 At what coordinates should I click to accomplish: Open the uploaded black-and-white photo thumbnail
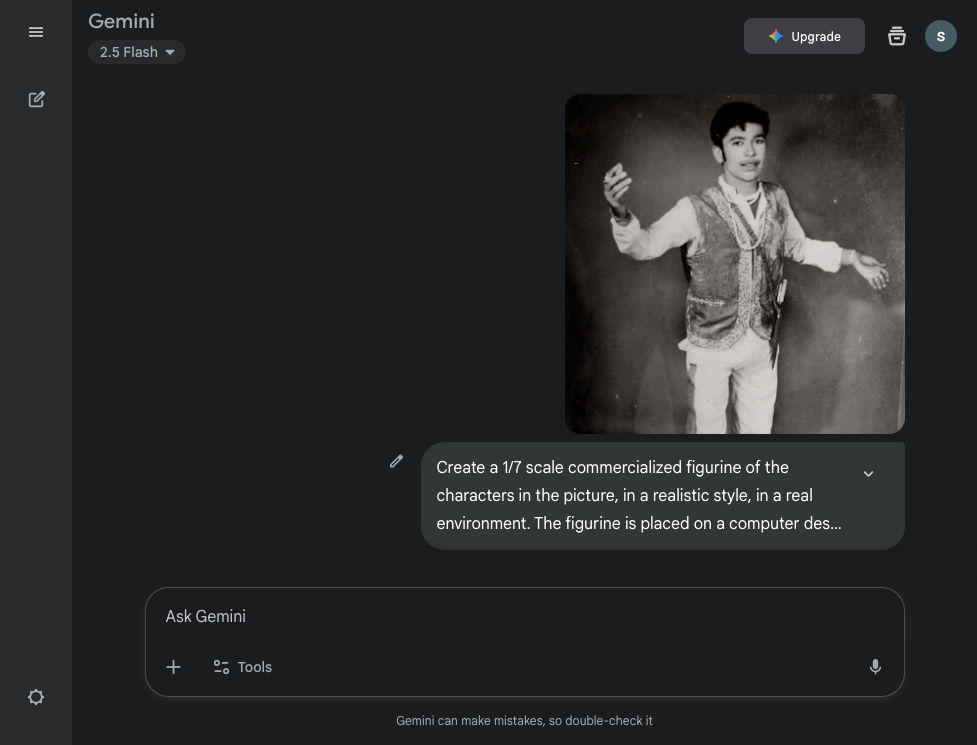click(735, 263)
